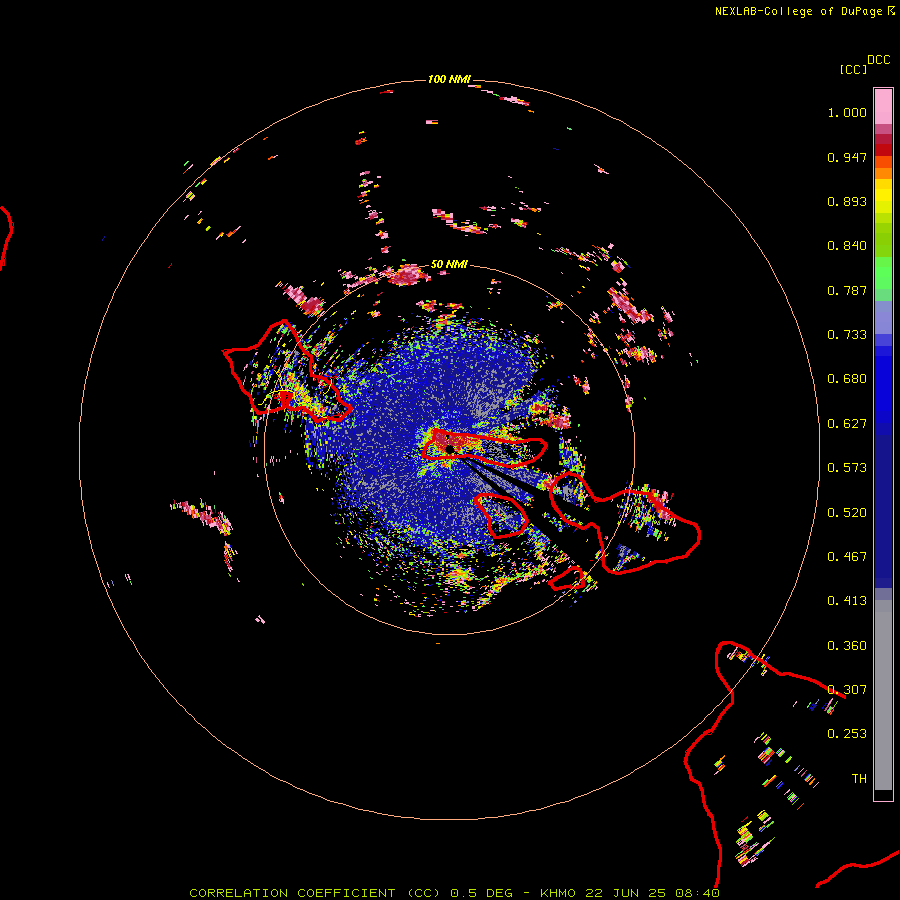Click the 0.787 color scale value
Image resolution: width=900 pixels, height=900 pixels.
point(847,290)
